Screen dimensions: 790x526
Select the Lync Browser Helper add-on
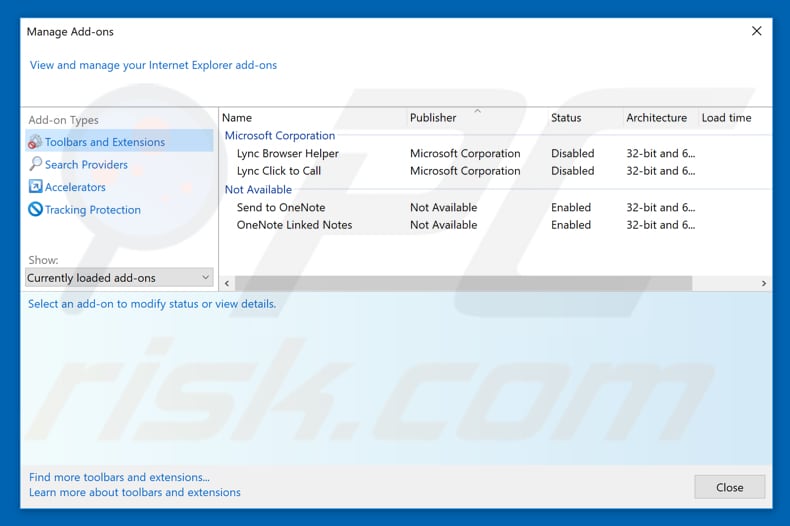coord(287,154)
